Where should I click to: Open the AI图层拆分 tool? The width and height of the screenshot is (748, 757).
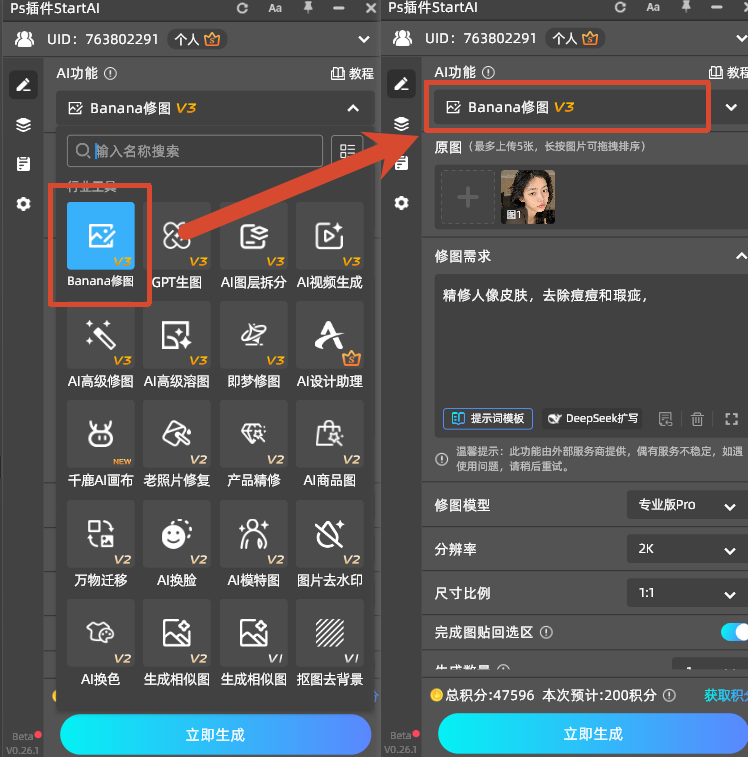click(x=254, y=236)
